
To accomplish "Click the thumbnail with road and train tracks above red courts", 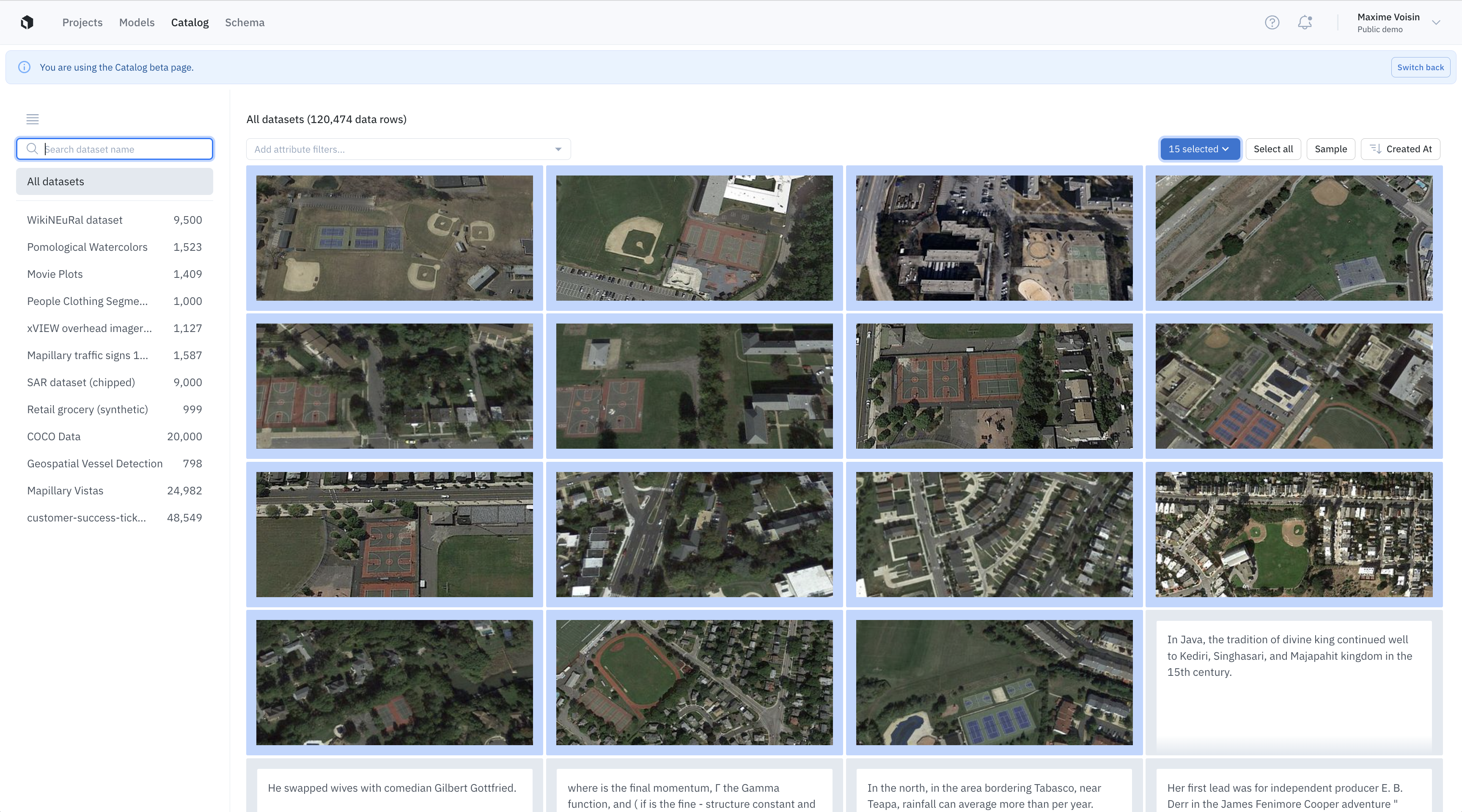I will [394, 534].
